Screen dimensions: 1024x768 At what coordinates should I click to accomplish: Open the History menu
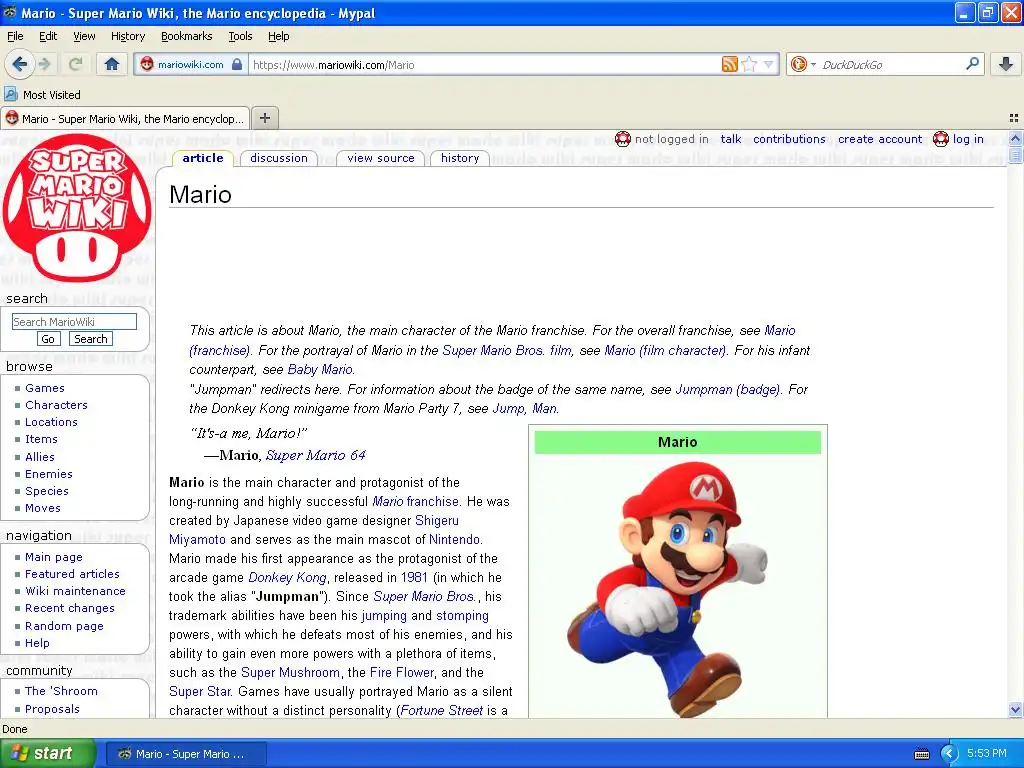[128, 37]
